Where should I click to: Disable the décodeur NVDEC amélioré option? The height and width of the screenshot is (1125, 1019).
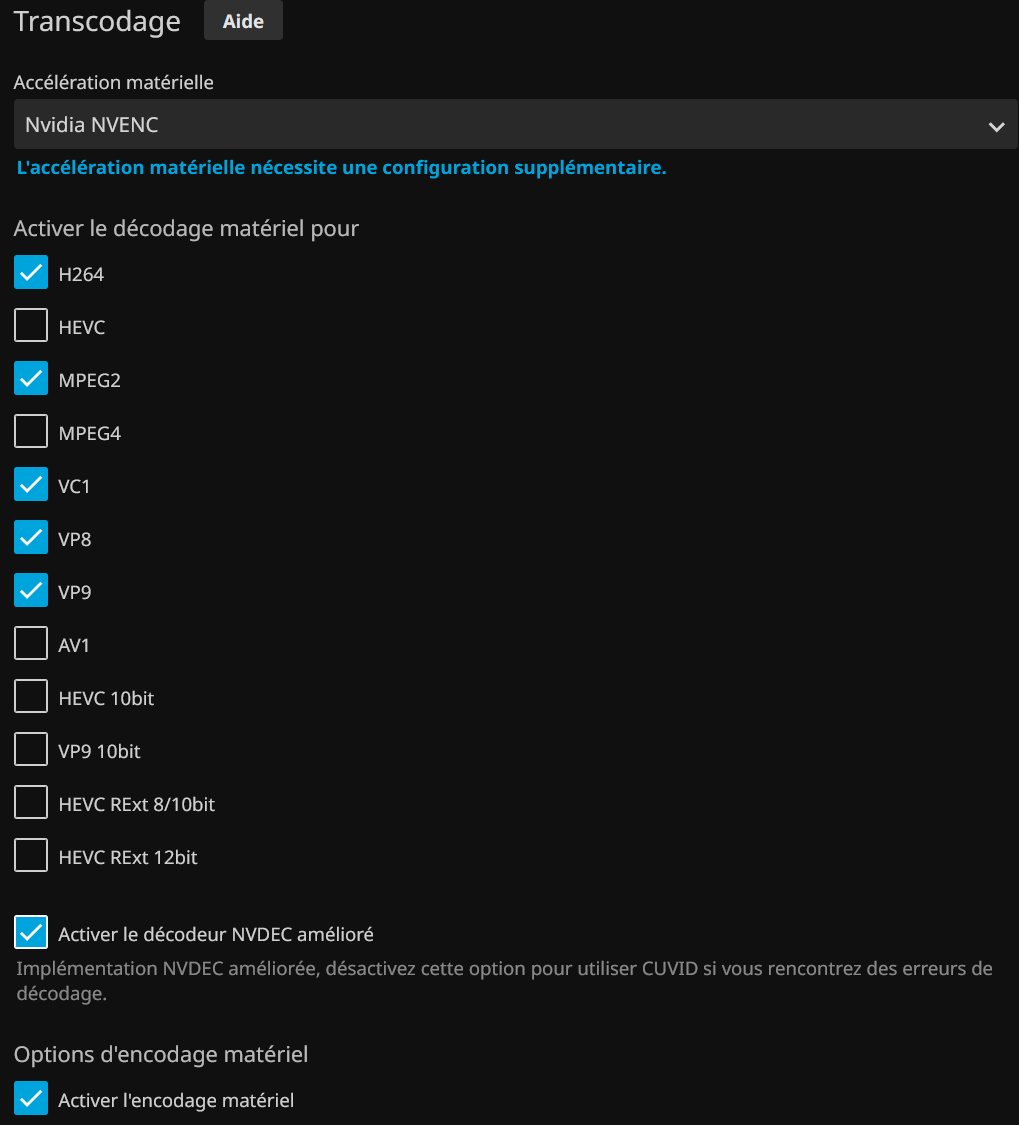(31, 933)
